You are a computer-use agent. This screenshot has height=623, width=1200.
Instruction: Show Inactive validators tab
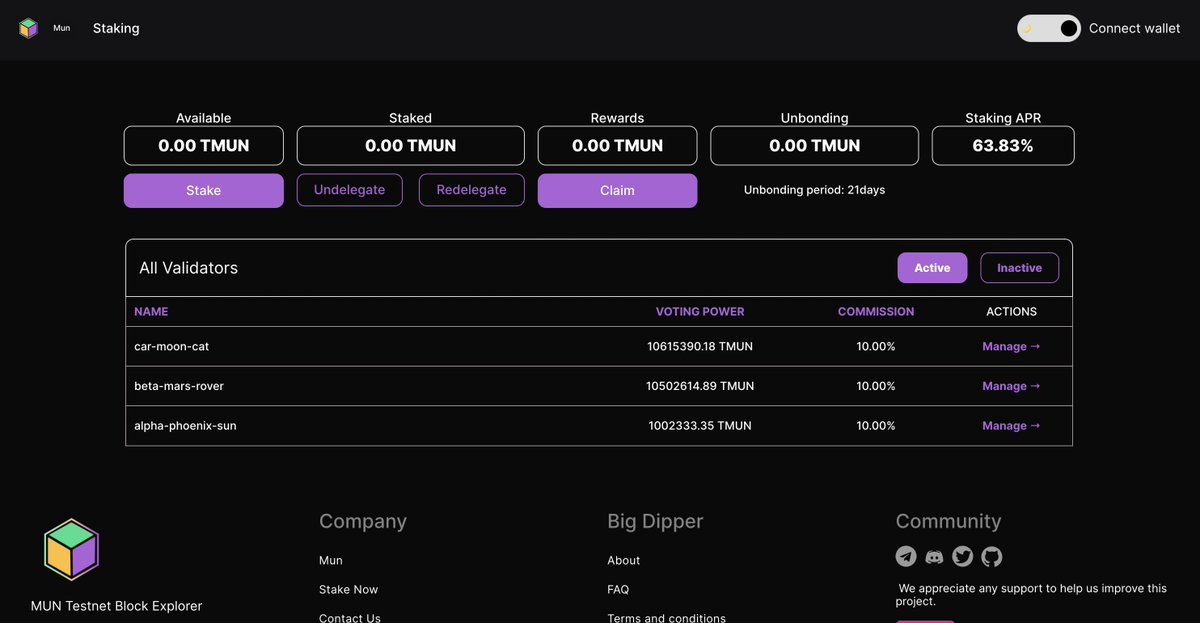point(1019,268)
